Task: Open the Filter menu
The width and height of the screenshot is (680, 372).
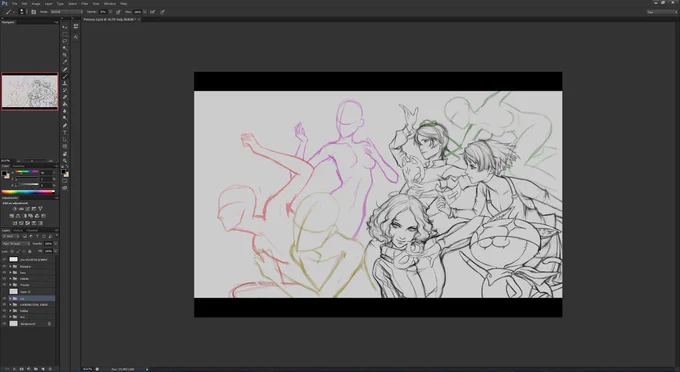Action: point(85,3)
